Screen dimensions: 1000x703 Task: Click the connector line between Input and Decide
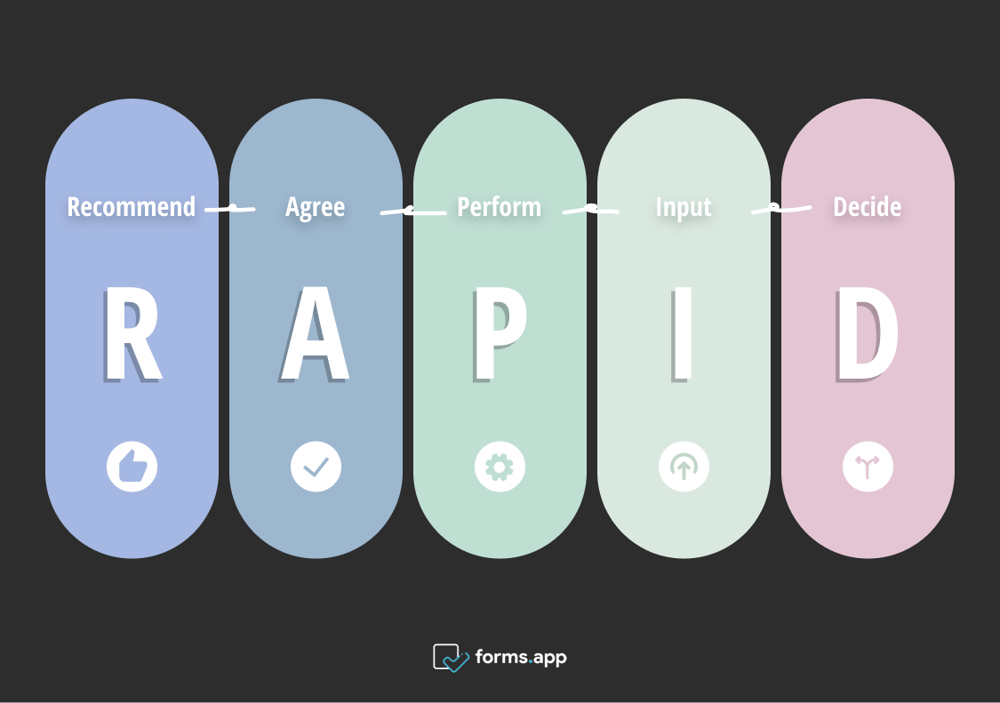(x=781, y=209)
